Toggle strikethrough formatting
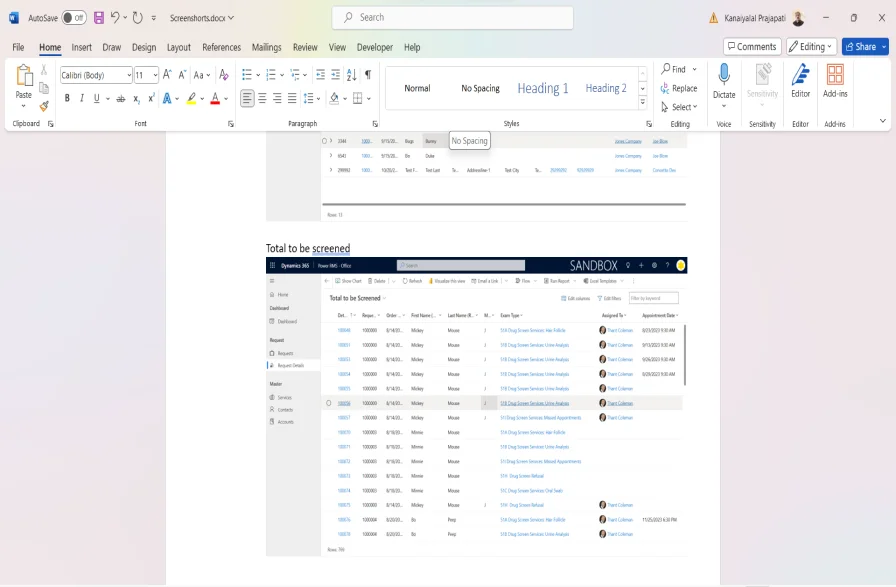Screen dimensions: 896x587 [x=121, y=98]
